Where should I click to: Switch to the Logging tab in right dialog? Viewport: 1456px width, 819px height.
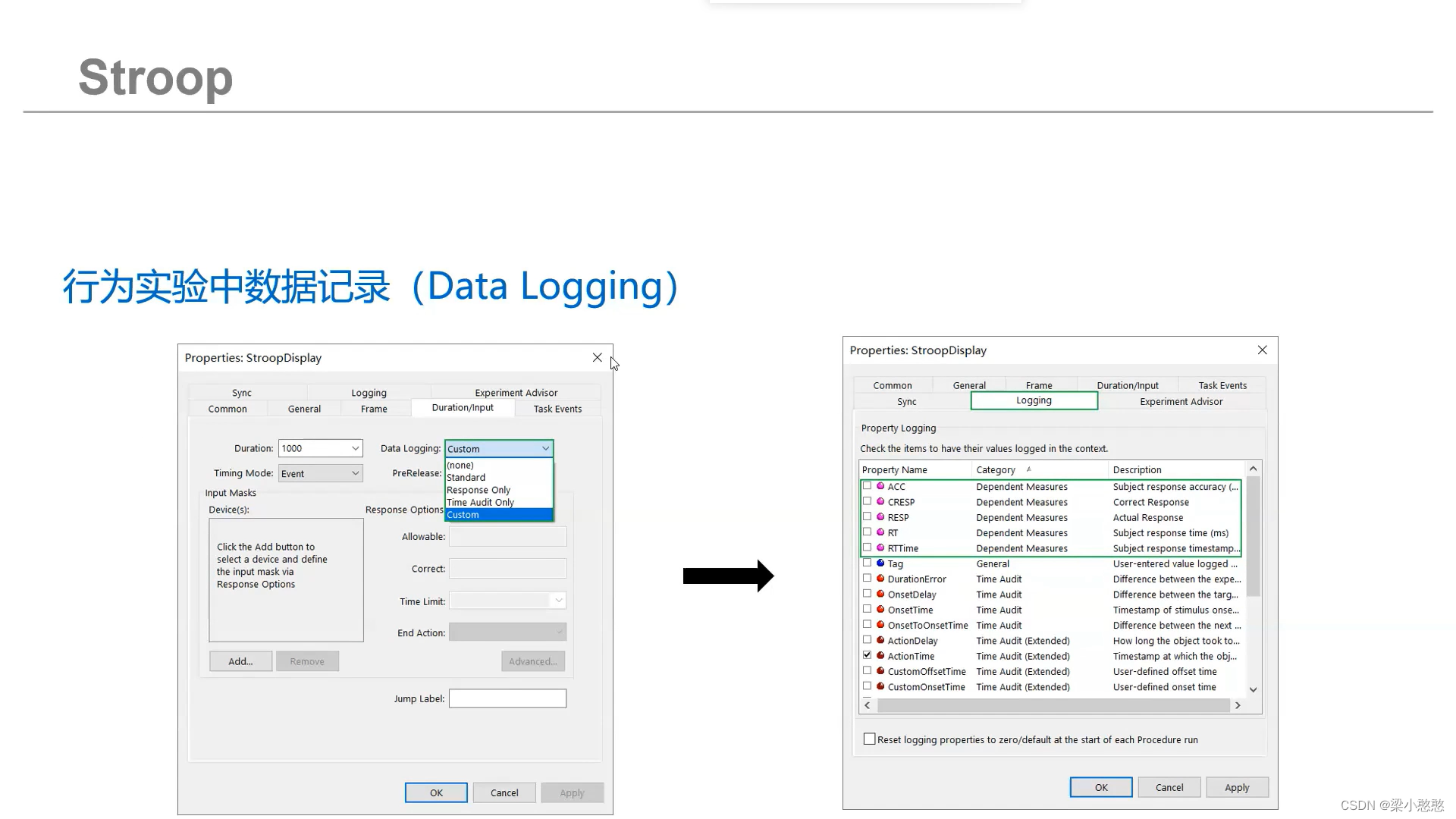[x=1034, y=400]
